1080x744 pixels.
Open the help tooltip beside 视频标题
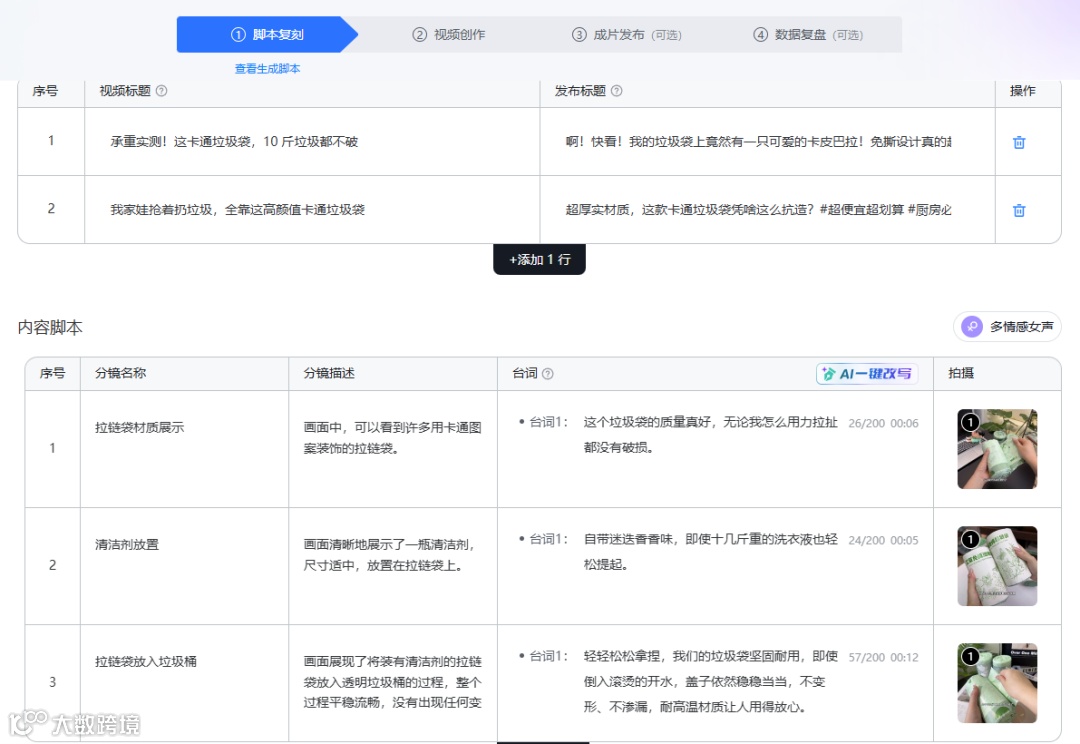(162, 91)
